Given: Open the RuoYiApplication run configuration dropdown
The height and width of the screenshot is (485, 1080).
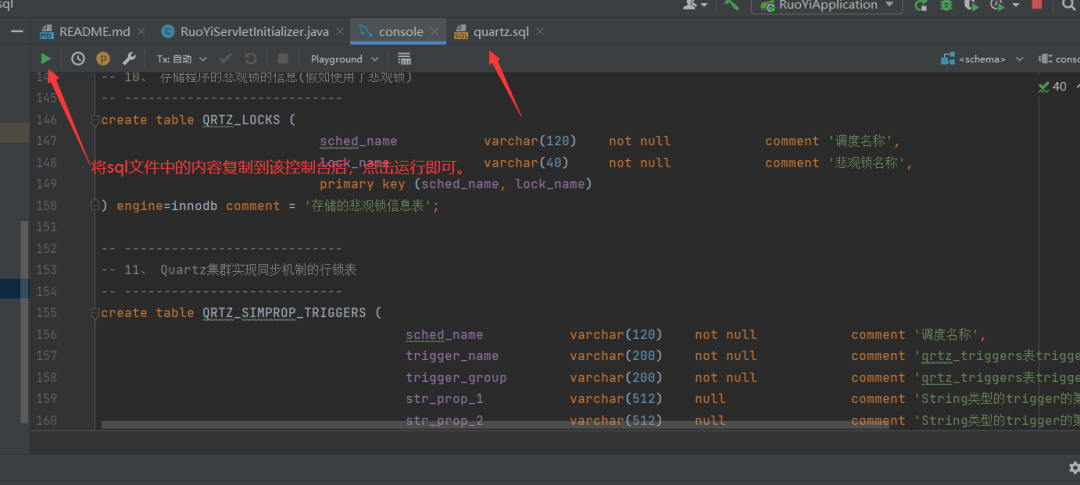Looking at the screenshot, I should coord(827,6).
